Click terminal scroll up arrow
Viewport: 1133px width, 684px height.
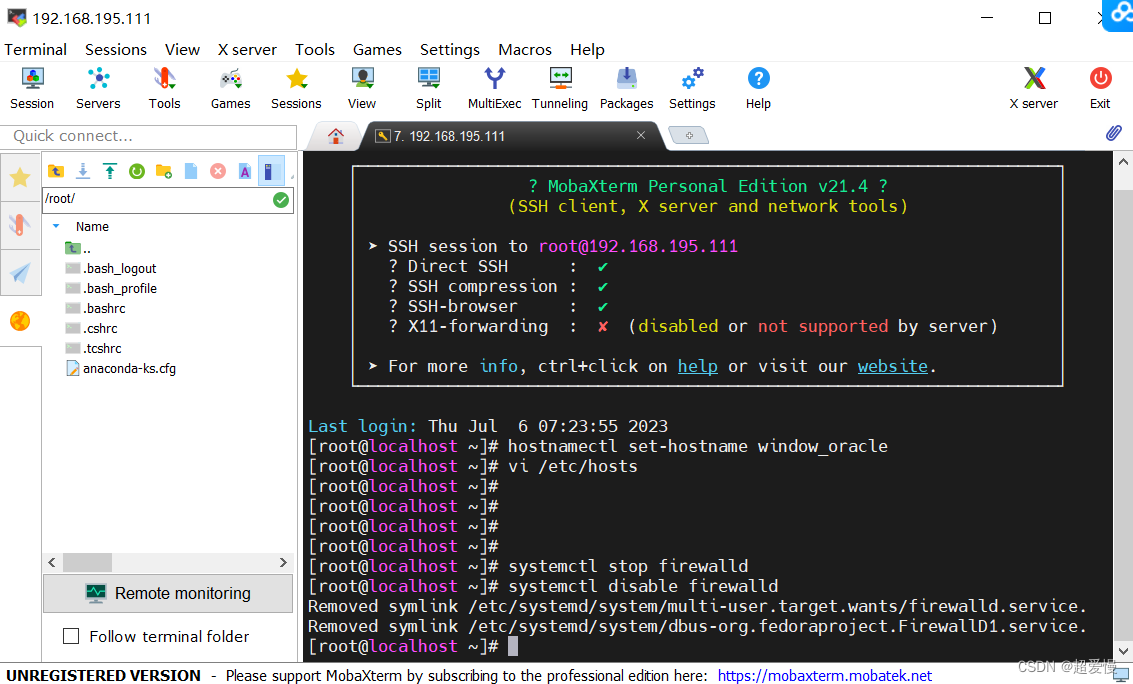point(1123,161)
